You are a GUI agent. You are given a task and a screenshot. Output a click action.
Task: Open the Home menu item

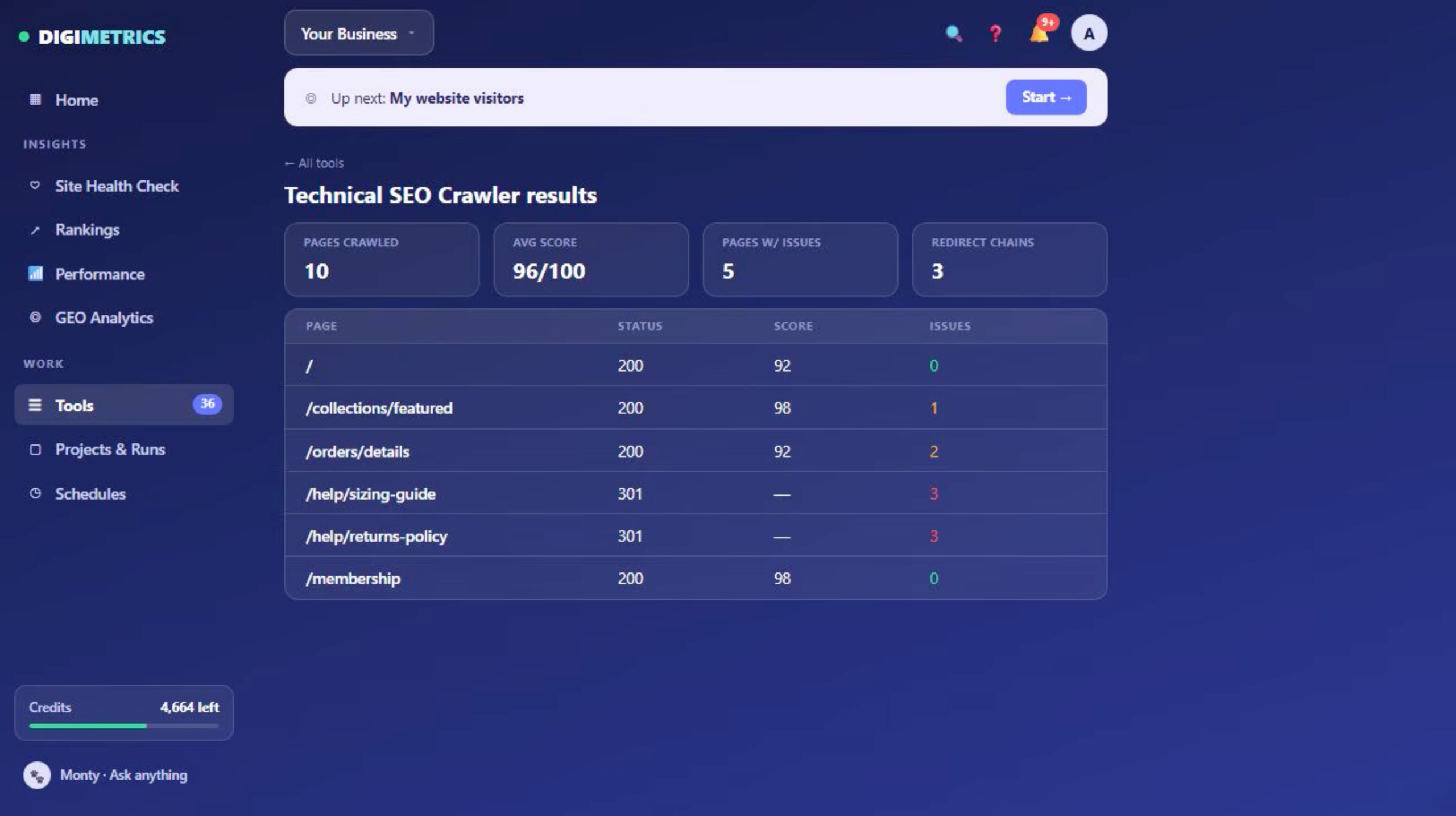pos(124,100)
